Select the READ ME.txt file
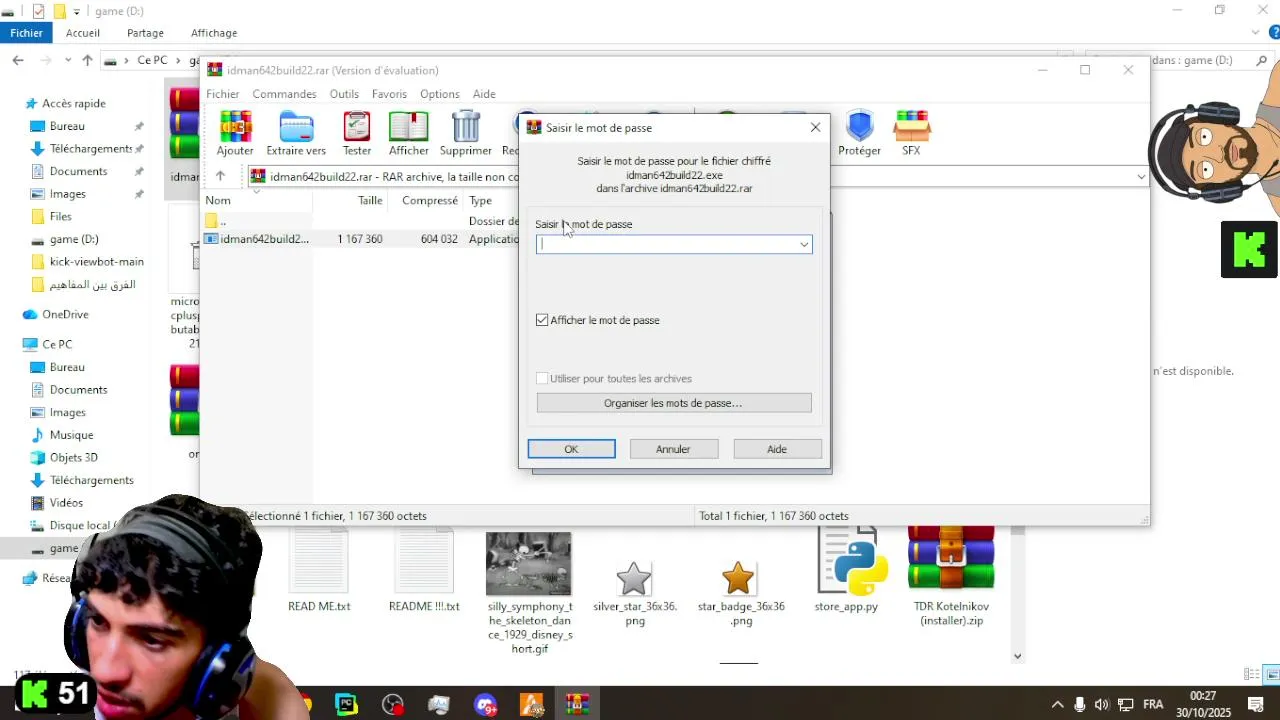 (319, 571)
